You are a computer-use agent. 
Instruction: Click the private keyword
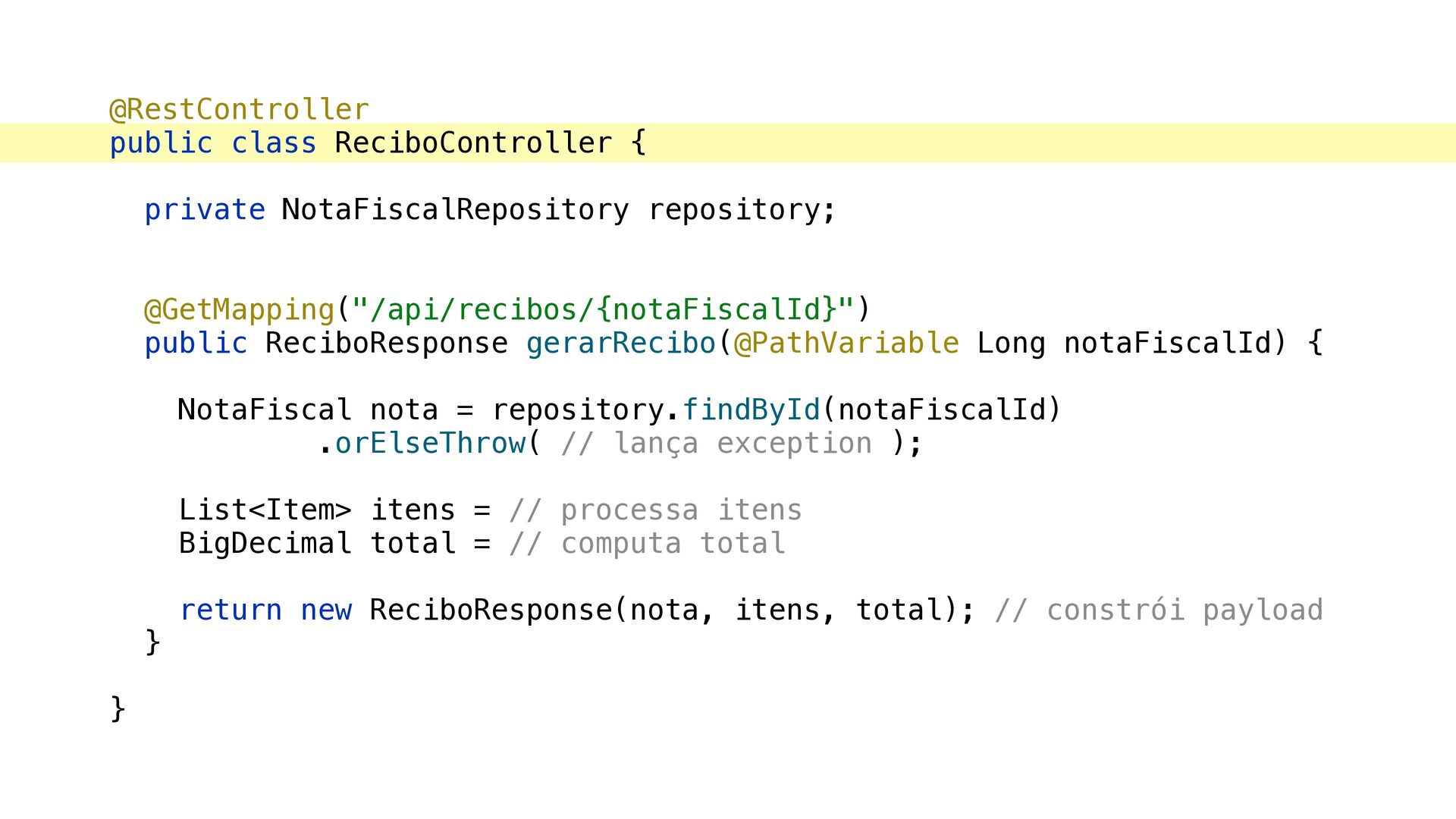tap(205, 210)
